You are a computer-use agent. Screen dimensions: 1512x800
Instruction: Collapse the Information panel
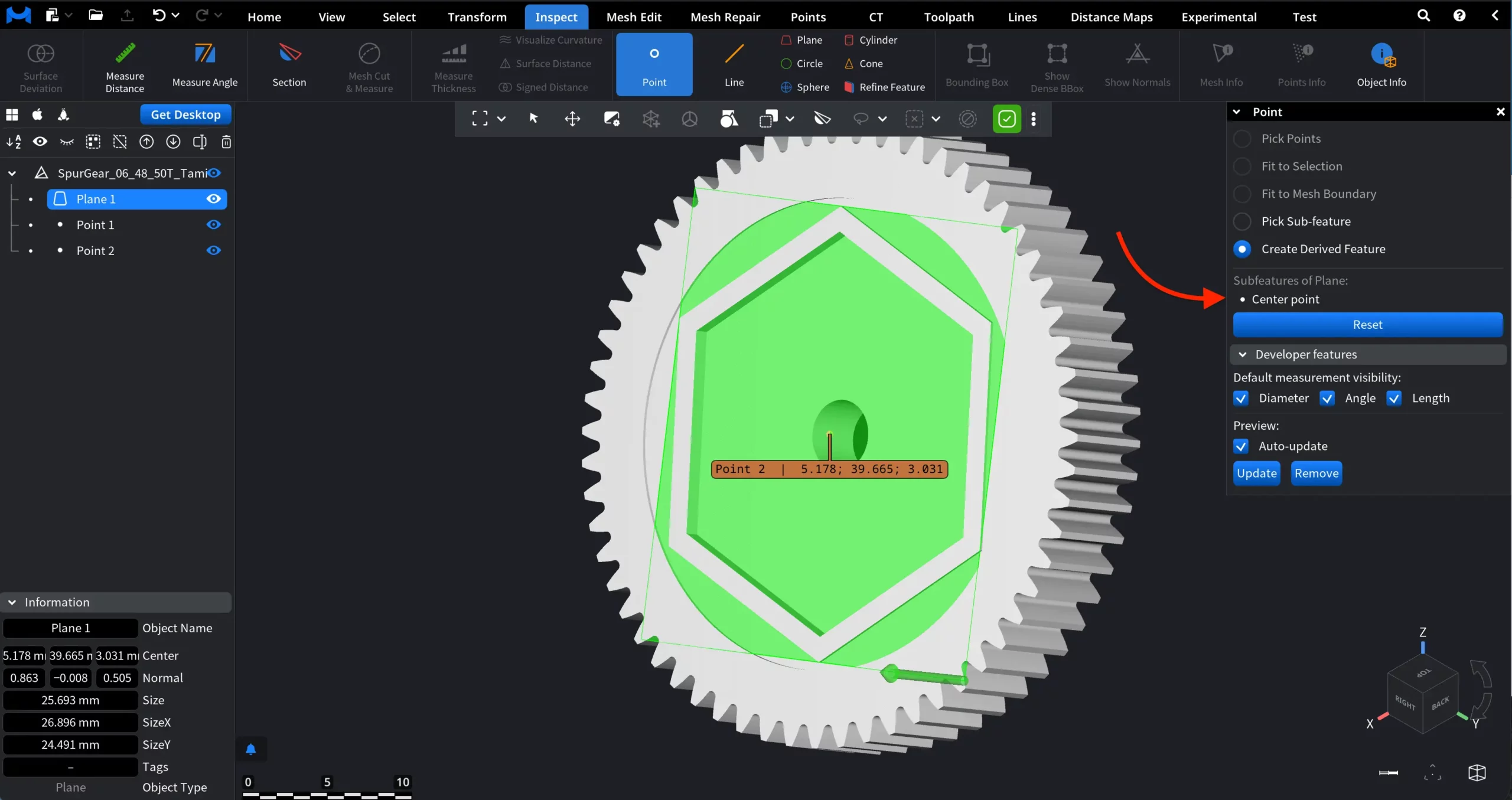12,602
